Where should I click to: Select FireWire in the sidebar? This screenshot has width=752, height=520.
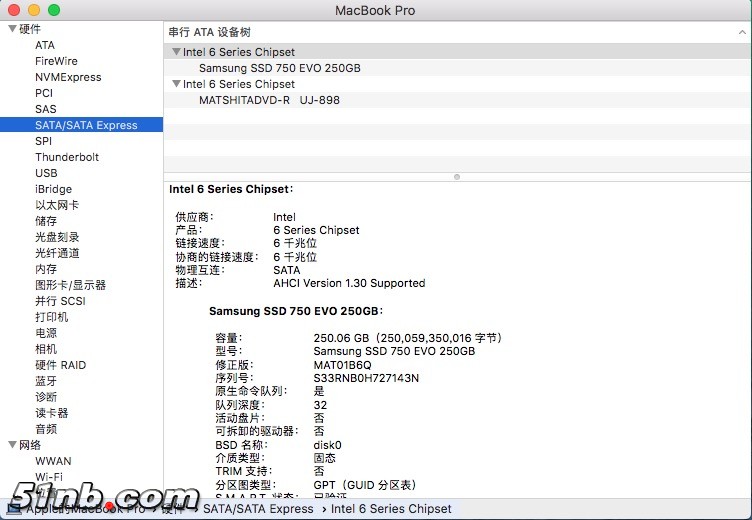[x=56, y=61]
